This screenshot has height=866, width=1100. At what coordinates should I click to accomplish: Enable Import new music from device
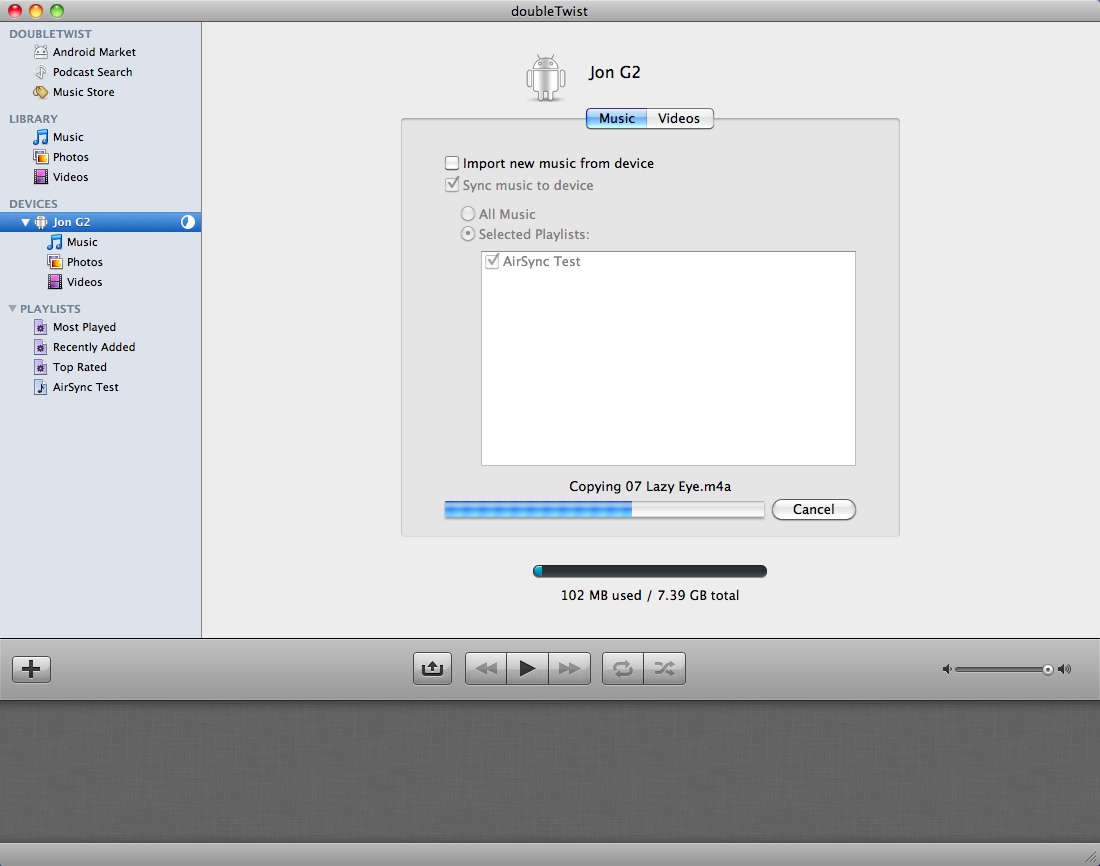452,163
